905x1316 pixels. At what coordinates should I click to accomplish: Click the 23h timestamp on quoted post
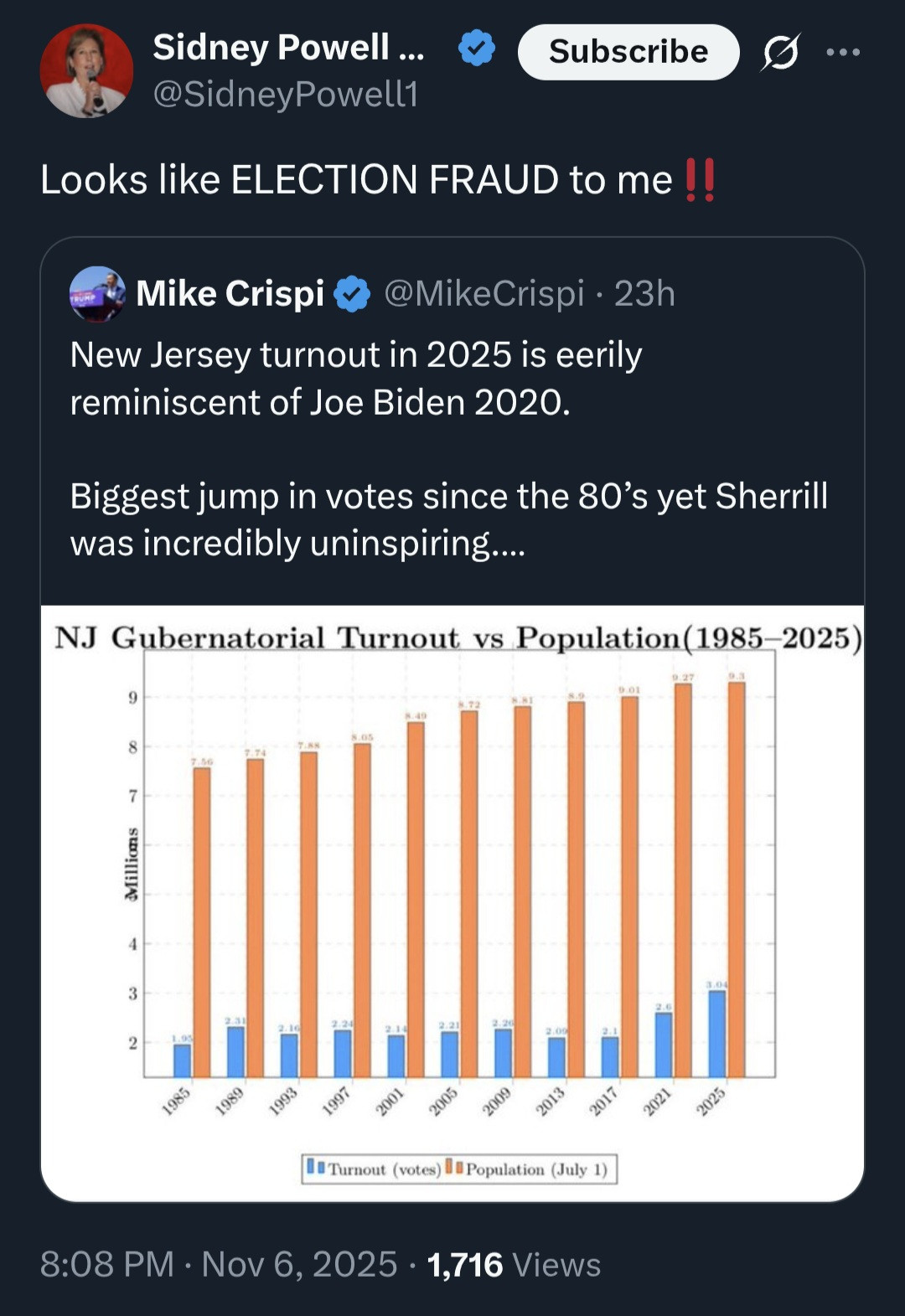(644, 294)
